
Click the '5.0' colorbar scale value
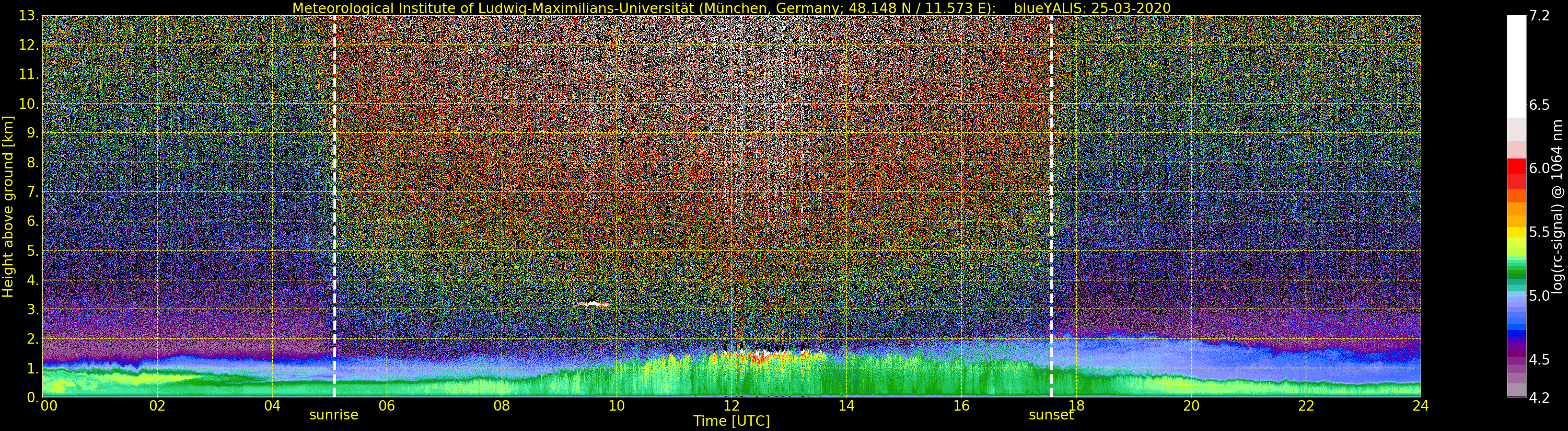coord(1539,296)
